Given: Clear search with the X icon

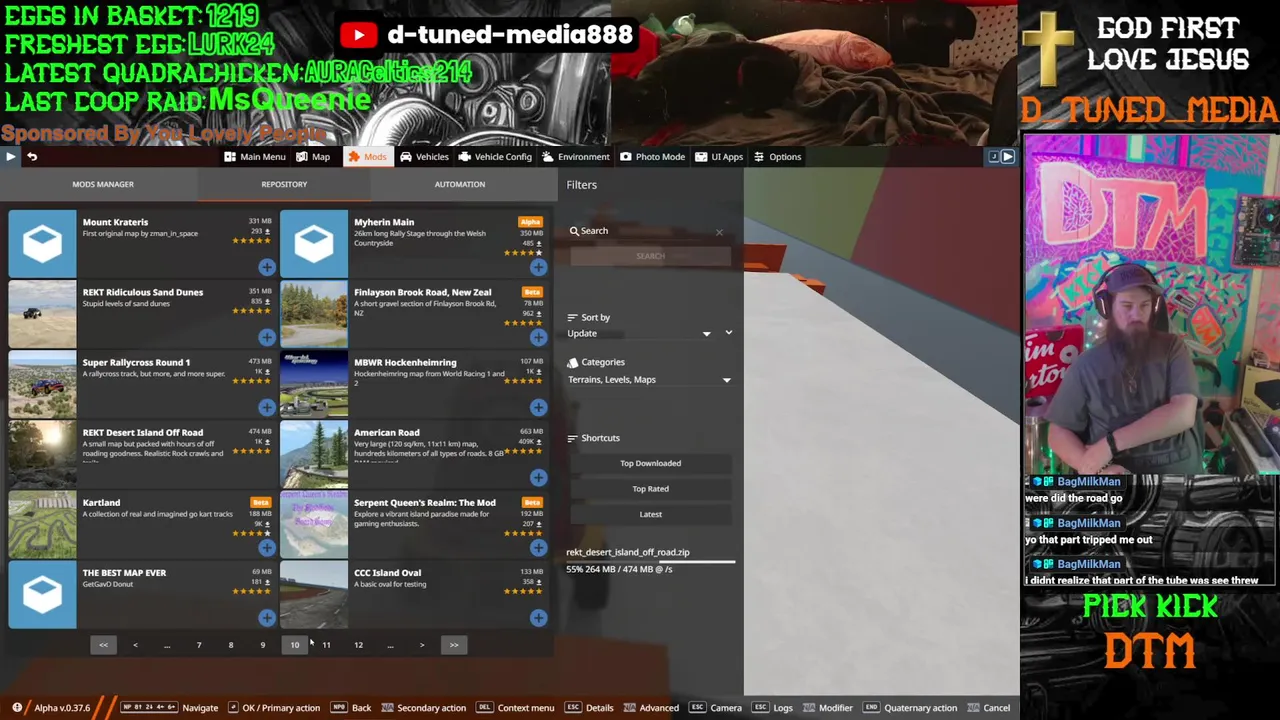Looking at the screenshot, I should tap(719, 232).
